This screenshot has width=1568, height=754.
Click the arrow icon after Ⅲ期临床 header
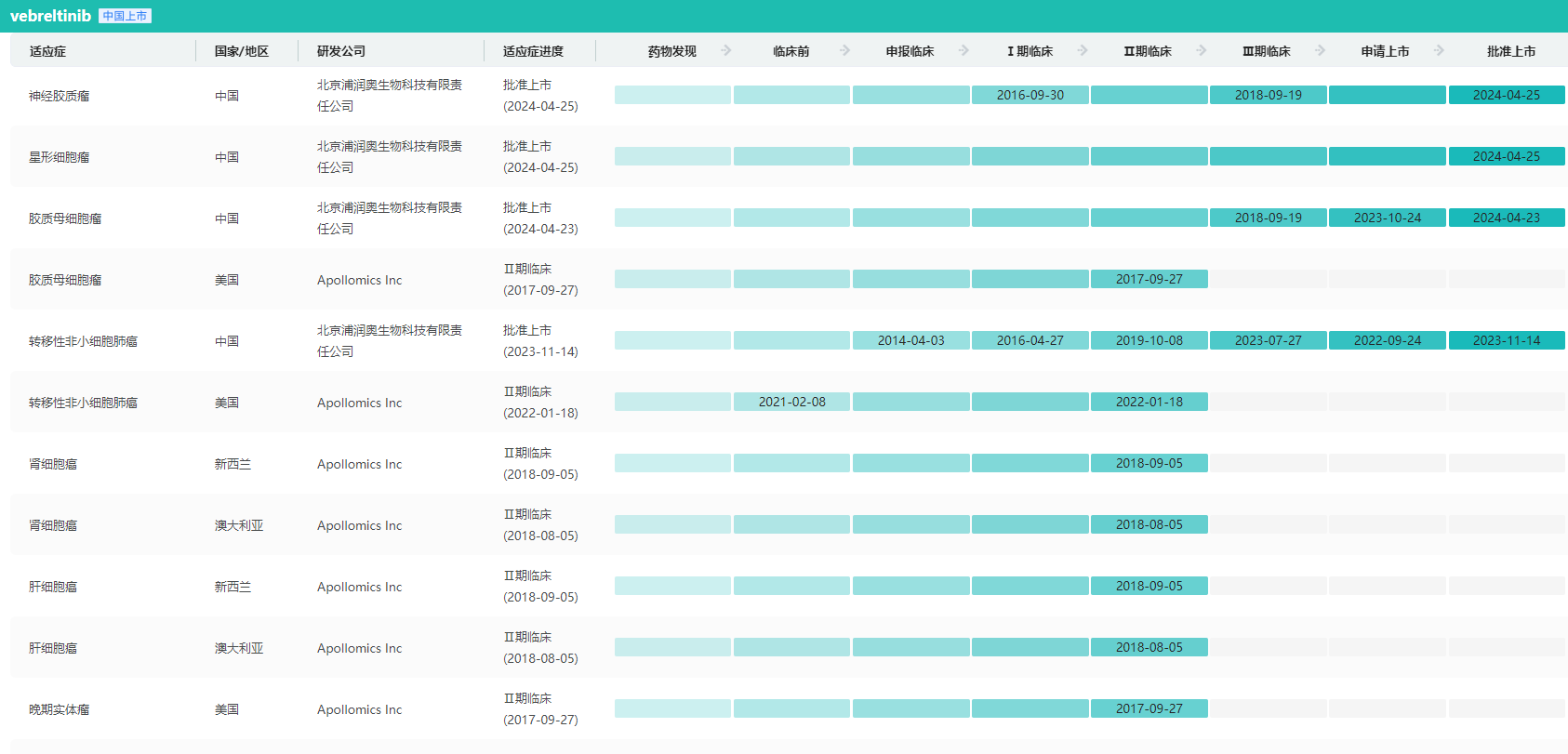1320,50
